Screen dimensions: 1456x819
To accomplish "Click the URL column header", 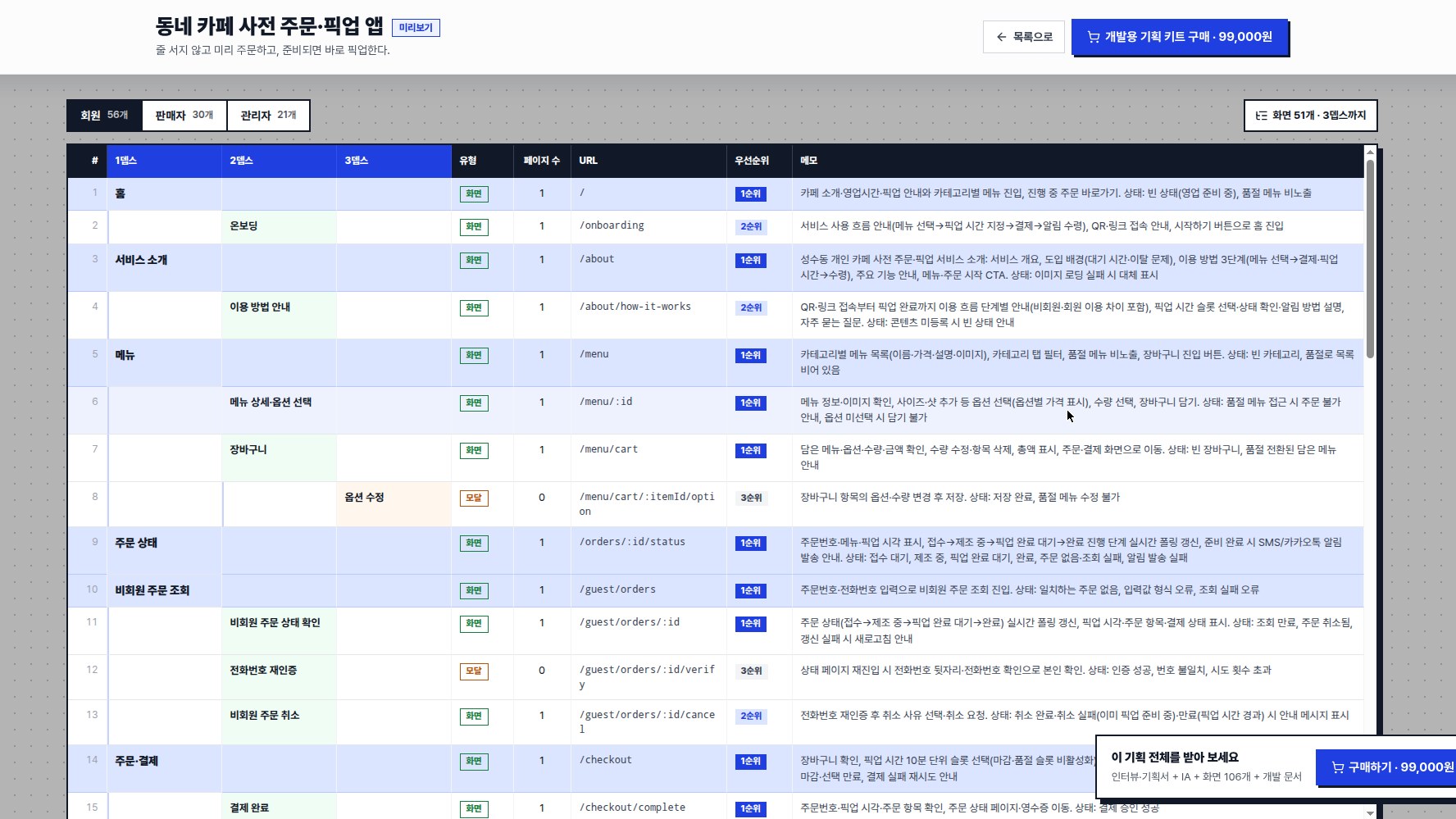I will [648, 161].
